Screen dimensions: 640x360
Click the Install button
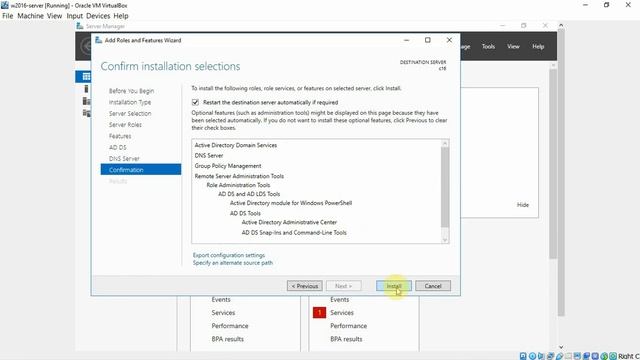pyautogui.click(x=393, y=286)
